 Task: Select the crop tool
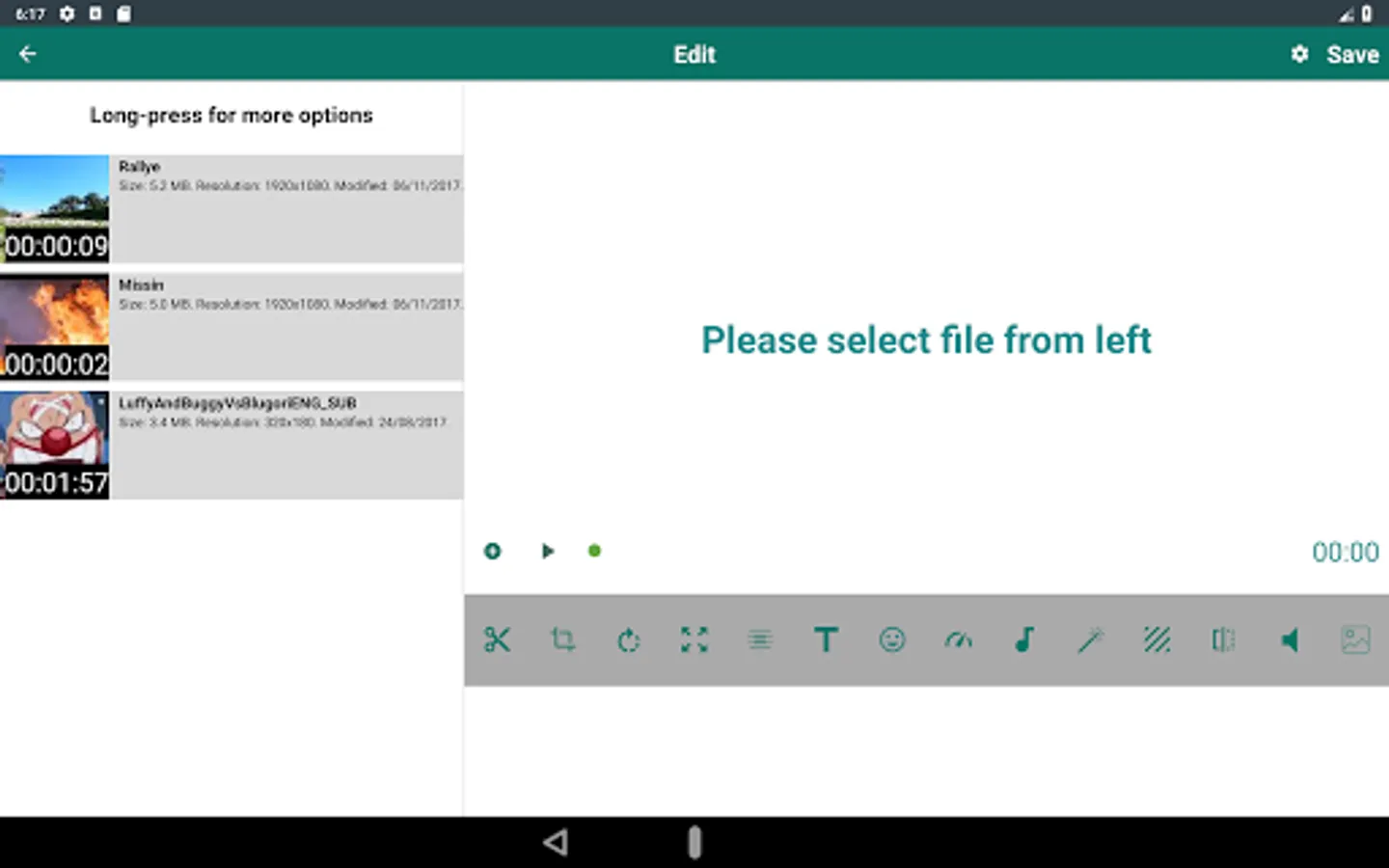click(x=563, y=639)
